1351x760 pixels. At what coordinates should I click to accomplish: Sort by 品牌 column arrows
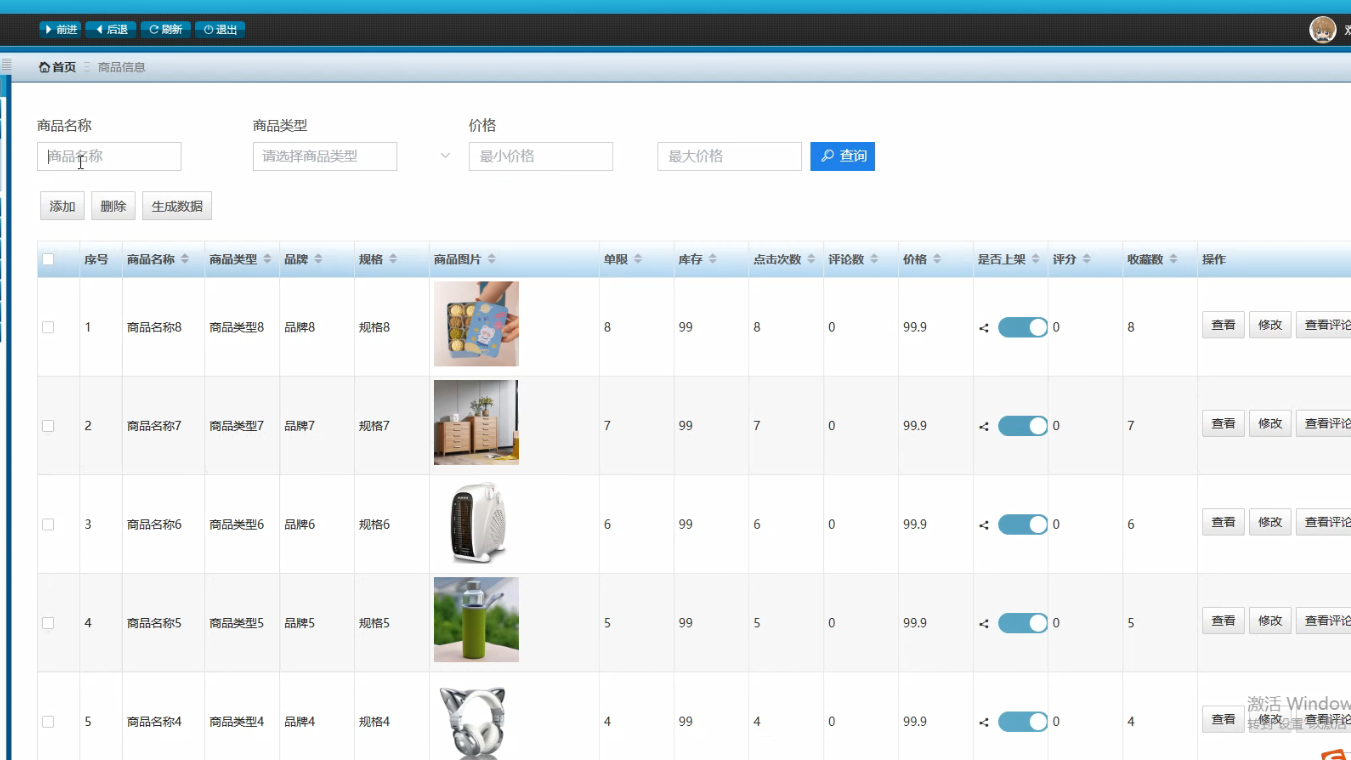coord(318,259)
